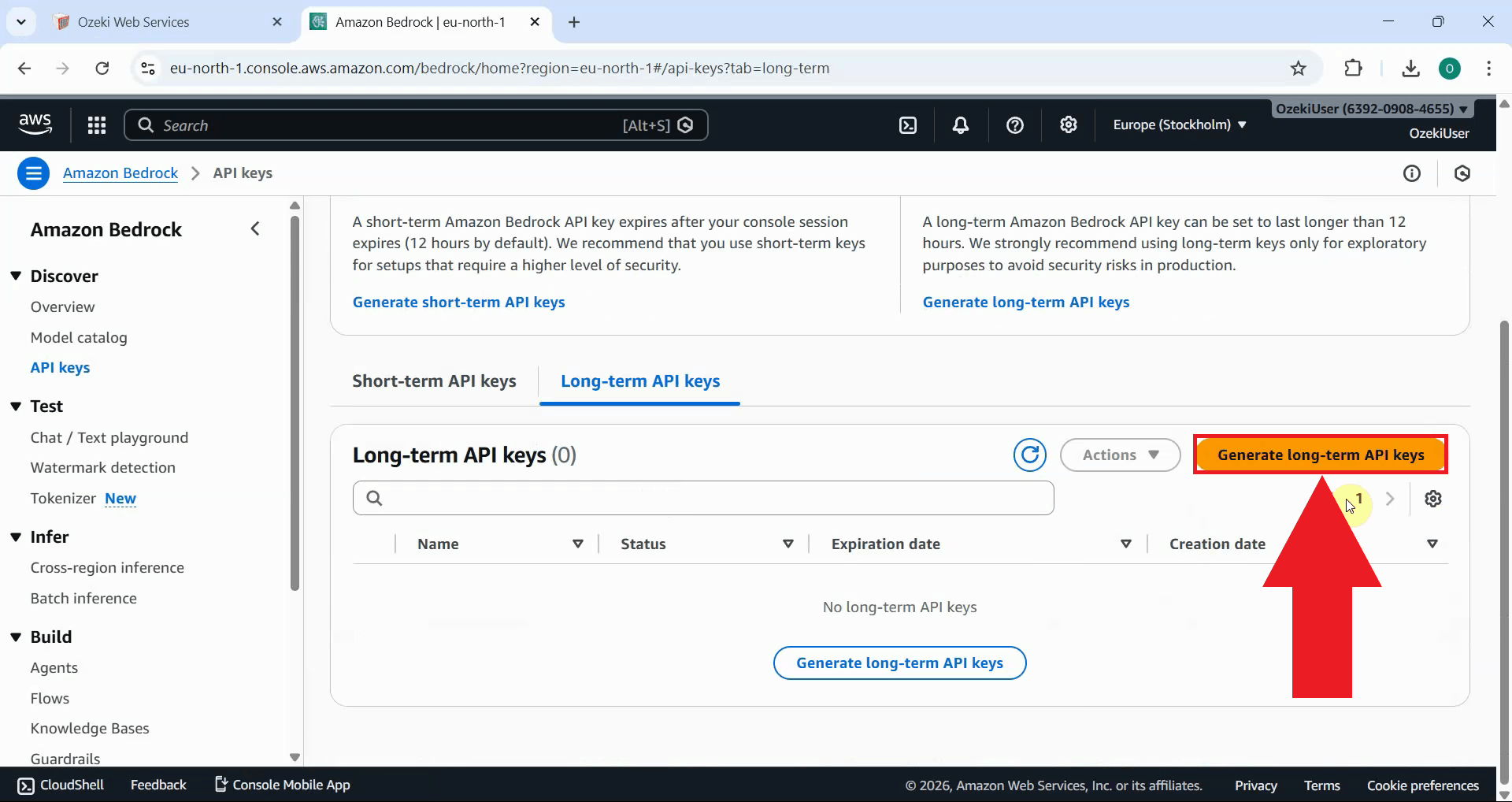Open the console settings gear in header
1512x802 pixels.
pos(1069,125)
